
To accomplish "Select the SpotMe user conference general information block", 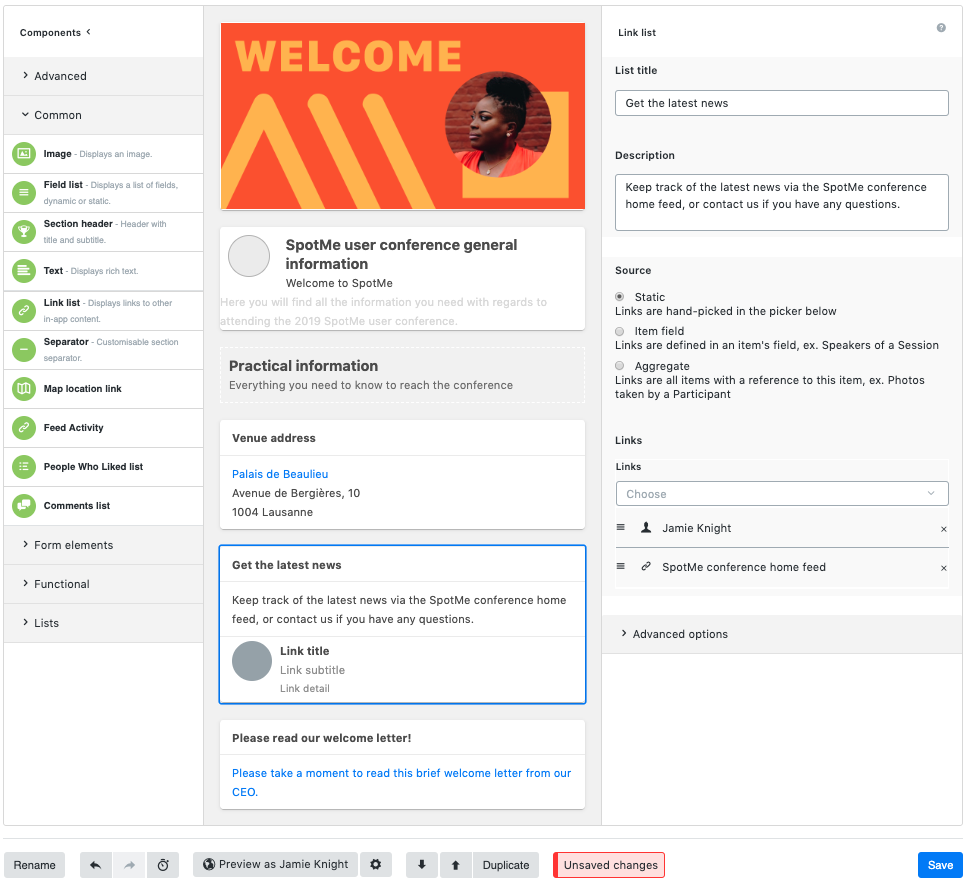I will (403, 278).
